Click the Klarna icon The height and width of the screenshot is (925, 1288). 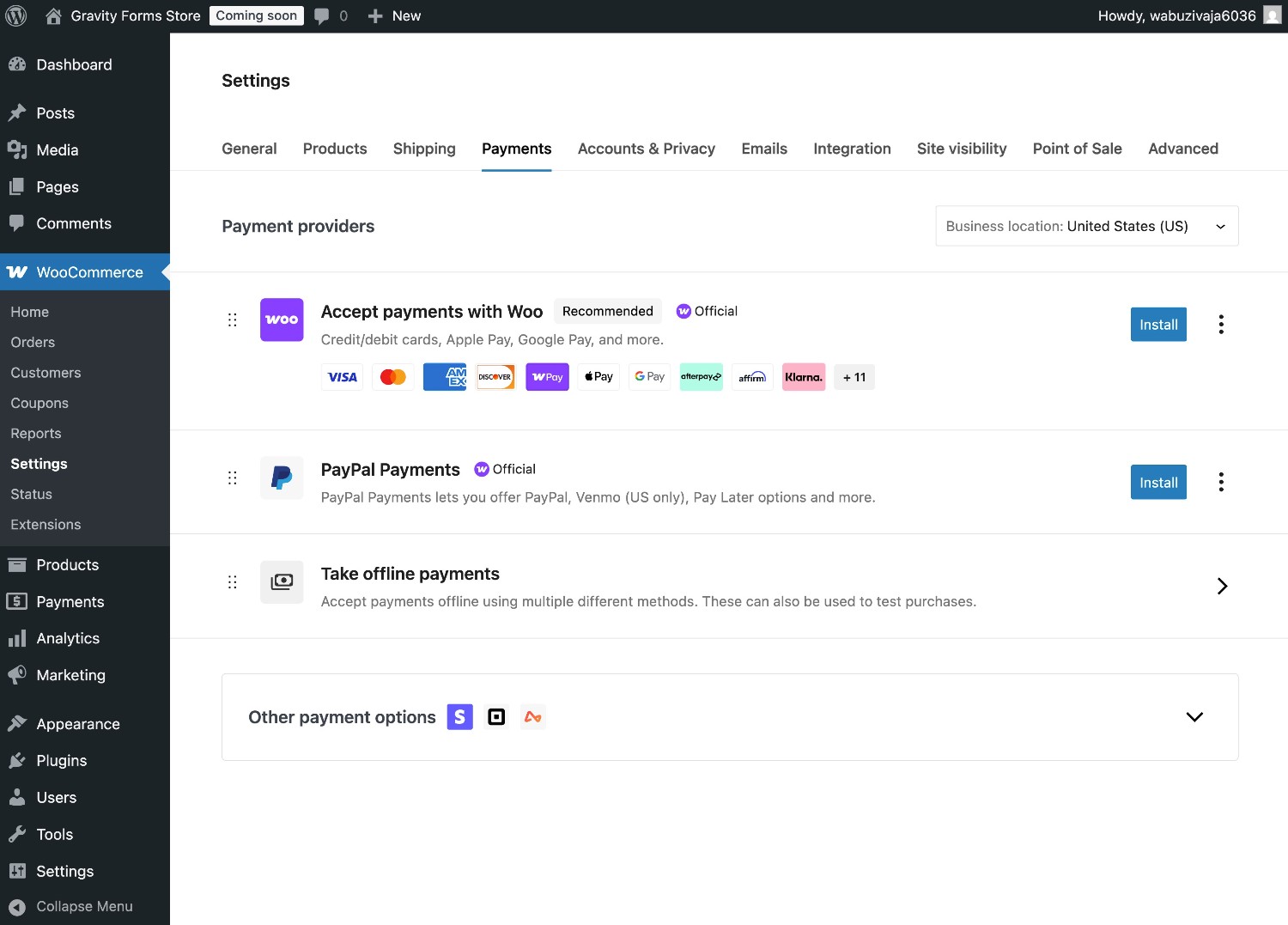[x=804, y=377]
